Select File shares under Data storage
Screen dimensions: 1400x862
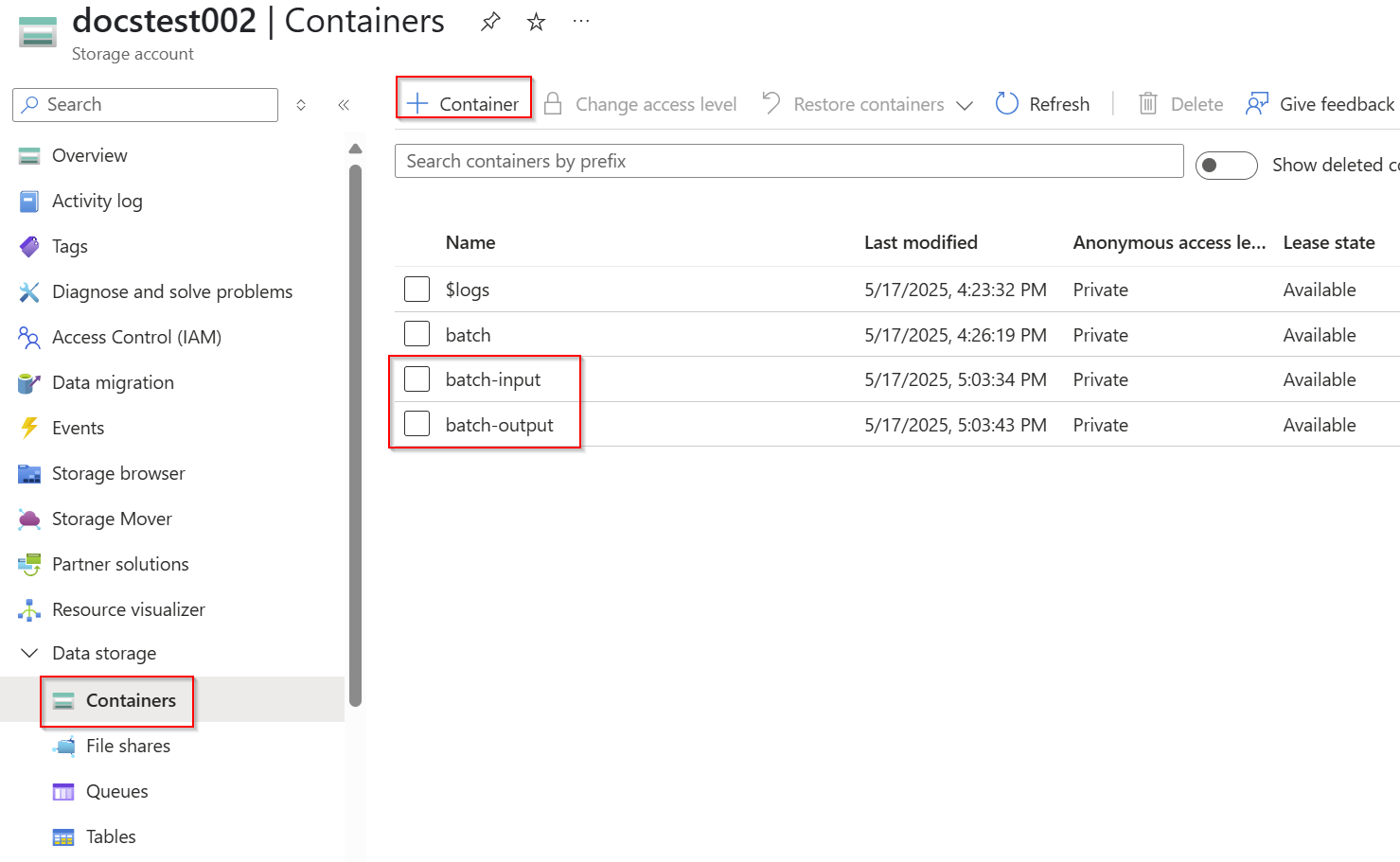(128, 747)
